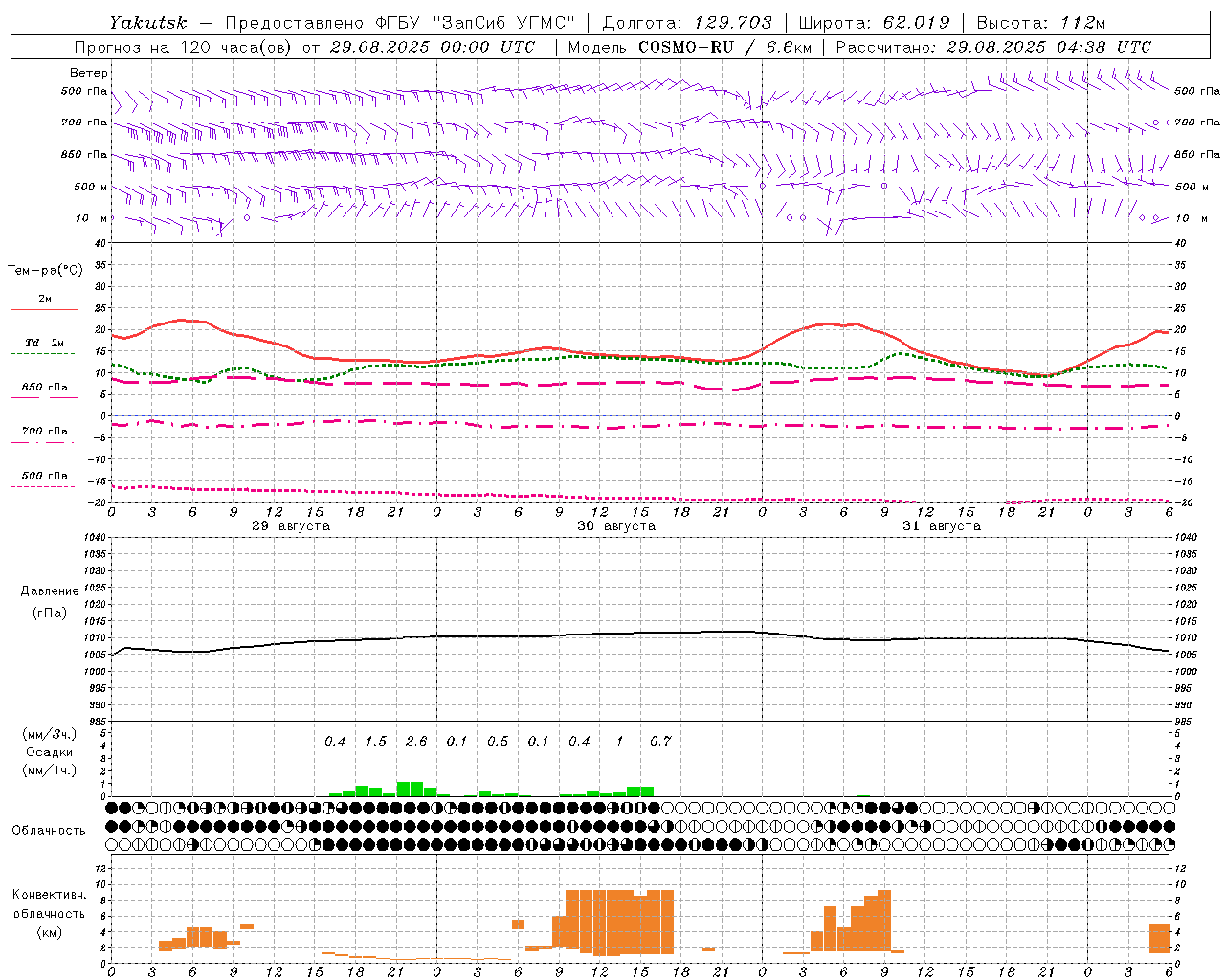Click the 850 гПа temperature legend line sample
The height and width of the screenshot is (980, 1225).
tap(44, 397)
